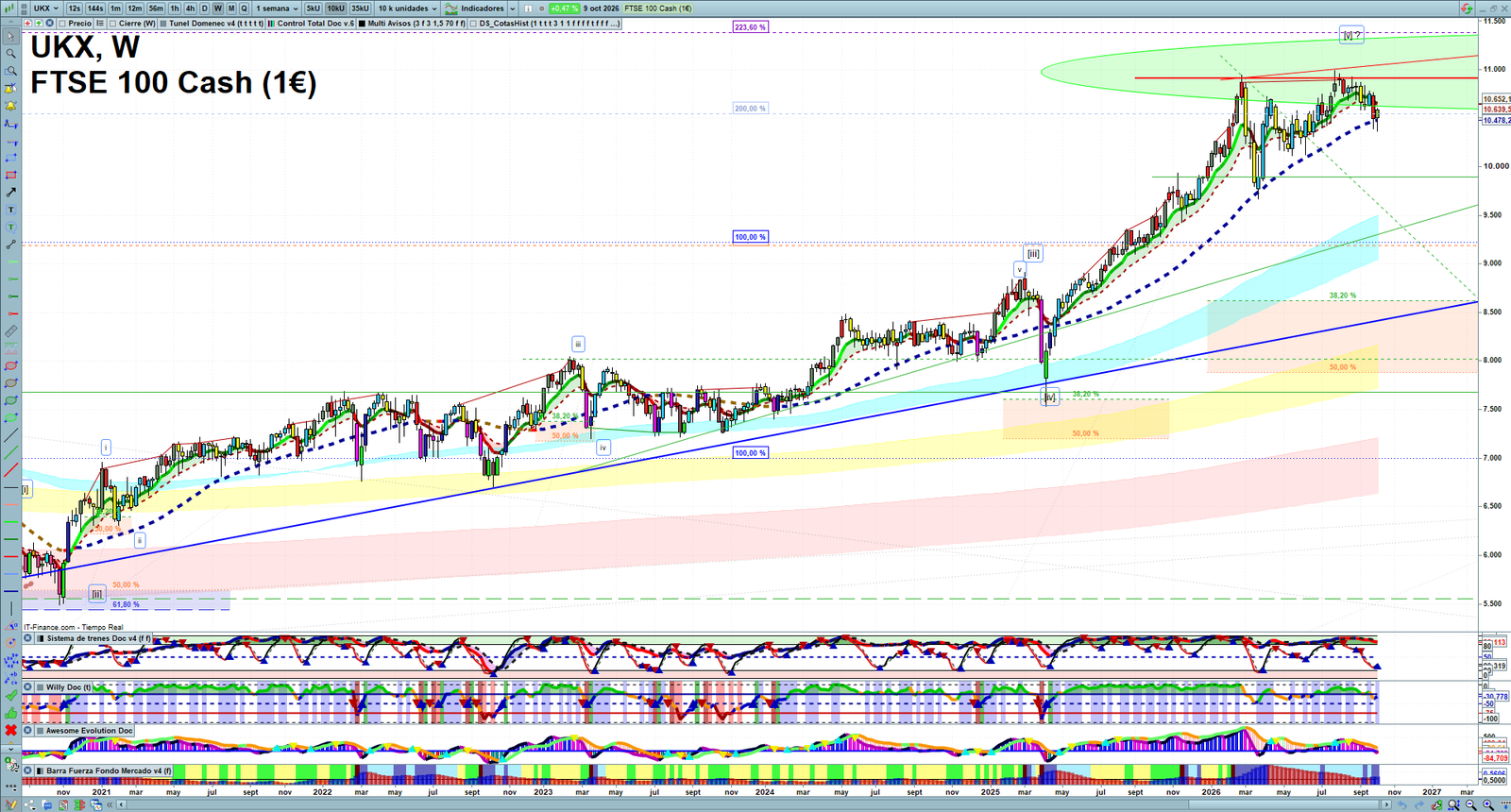Select the 12s timeframe button

75,8
